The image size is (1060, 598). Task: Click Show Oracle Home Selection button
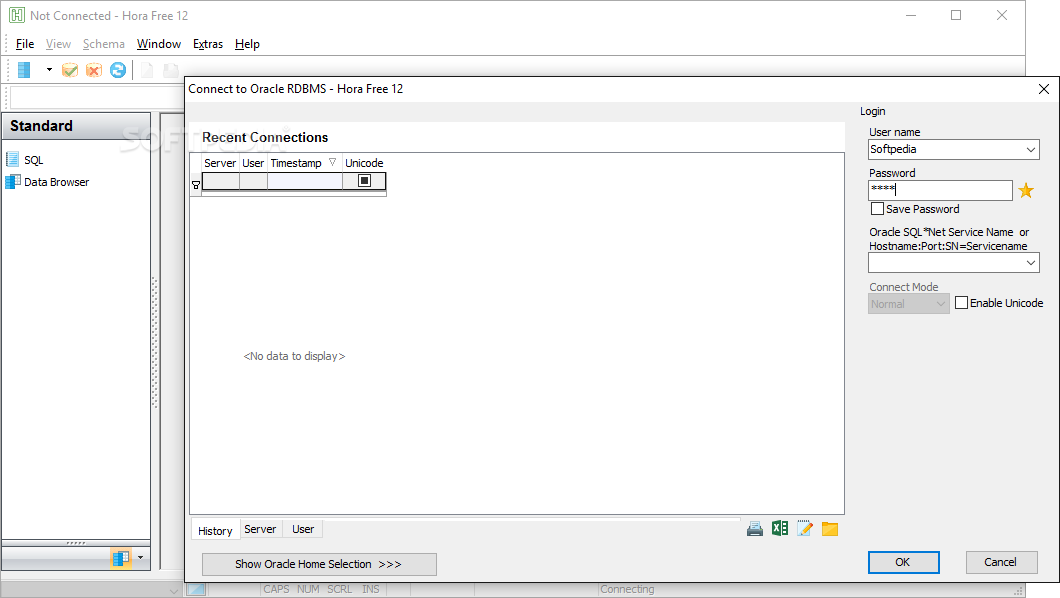coord(319,564)
